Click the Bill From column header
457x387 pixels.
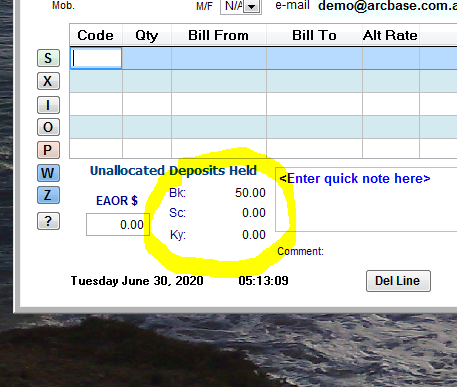[219, 35]
